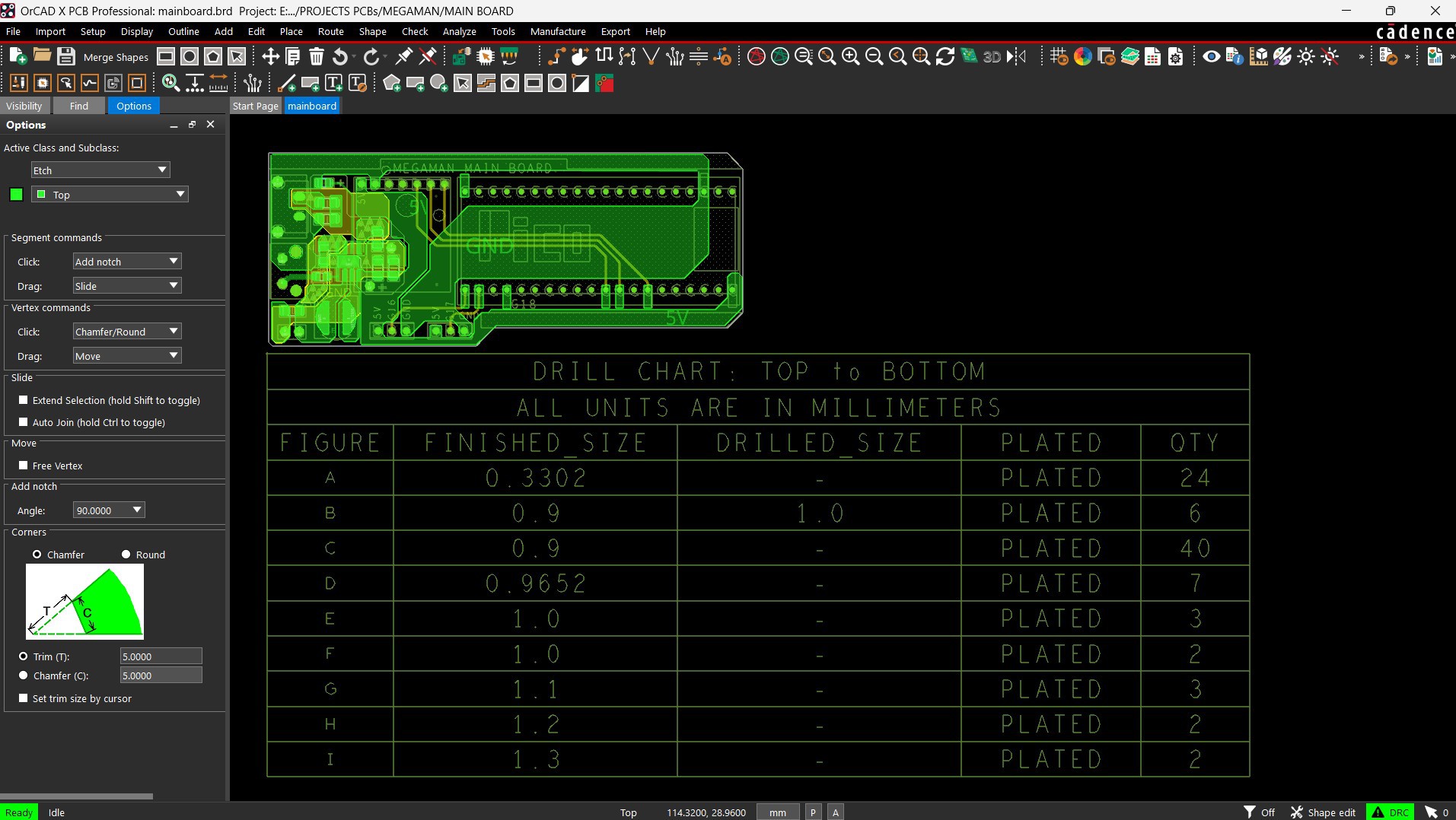Click the Save file toolbar icon

pos(66,56)
